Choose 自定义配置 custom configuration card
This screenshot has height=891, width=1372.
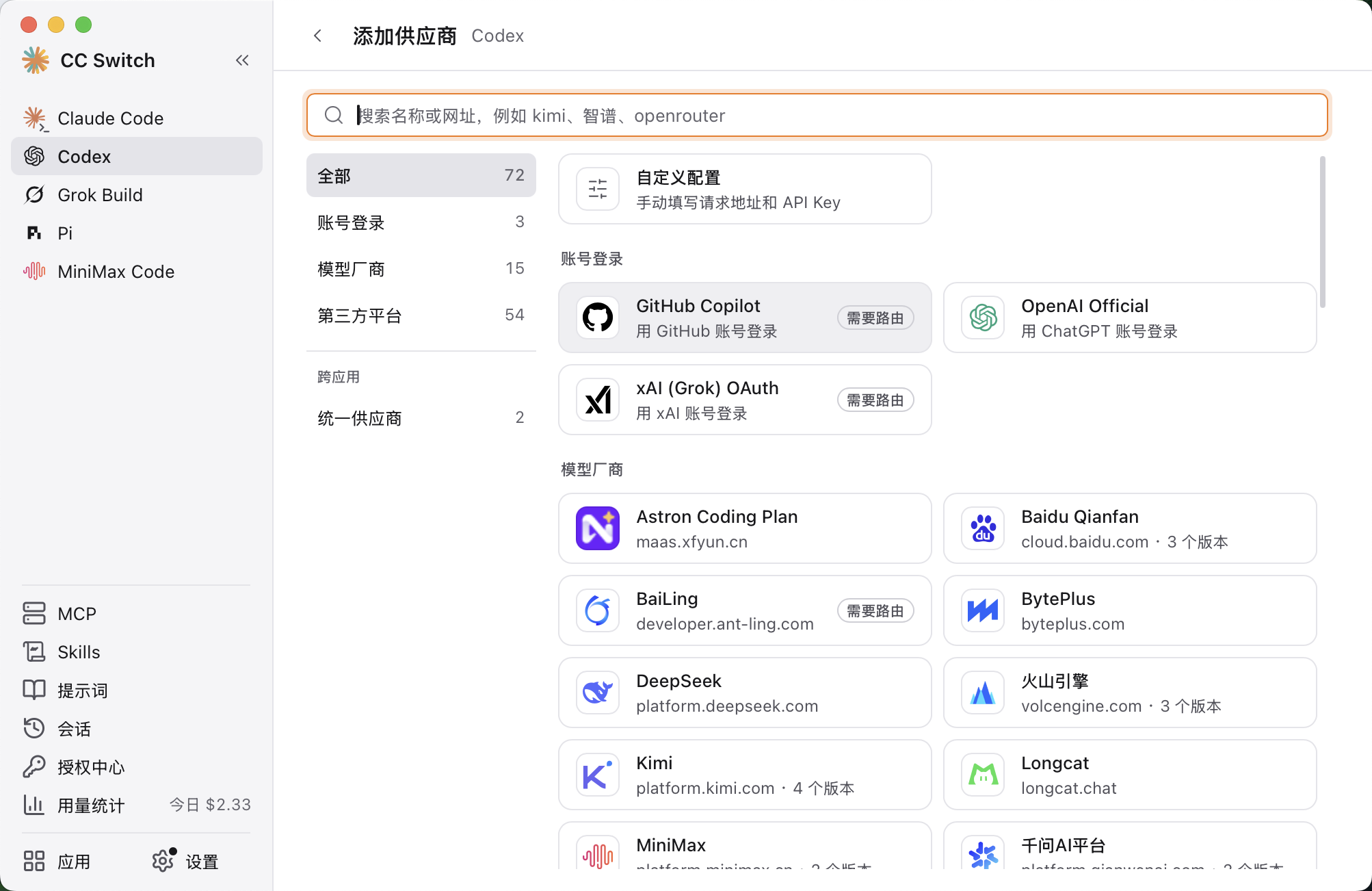(x=745, y=189)
